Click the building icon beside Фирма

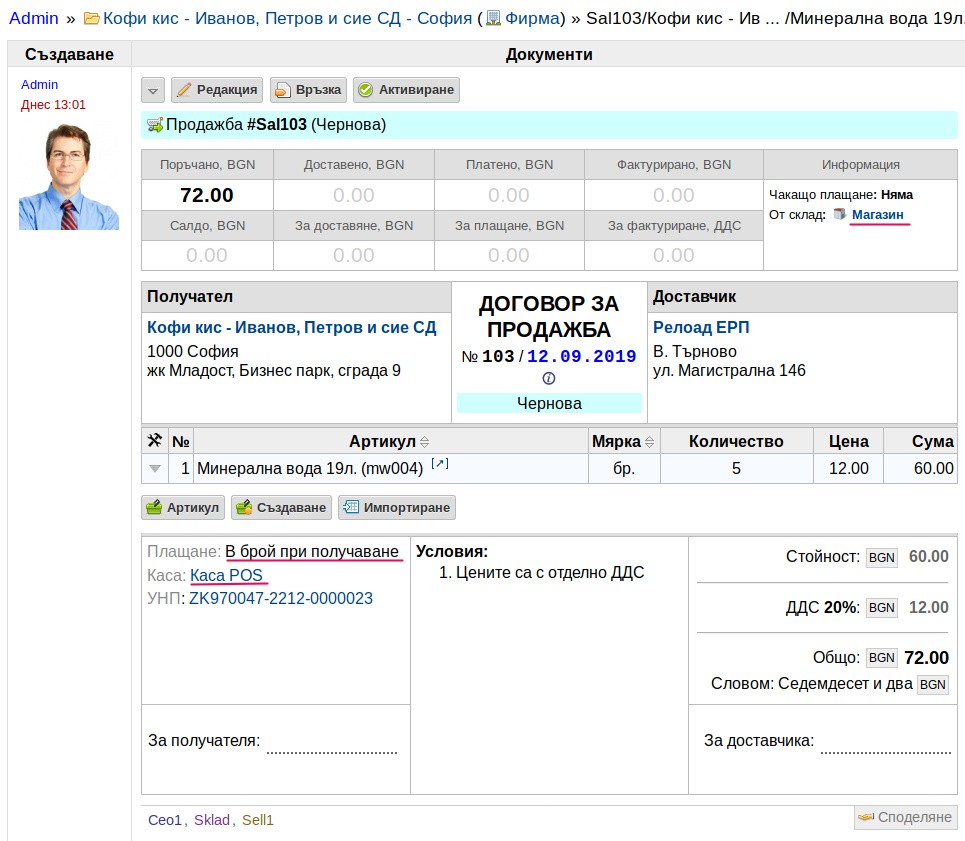pos(494,18)
